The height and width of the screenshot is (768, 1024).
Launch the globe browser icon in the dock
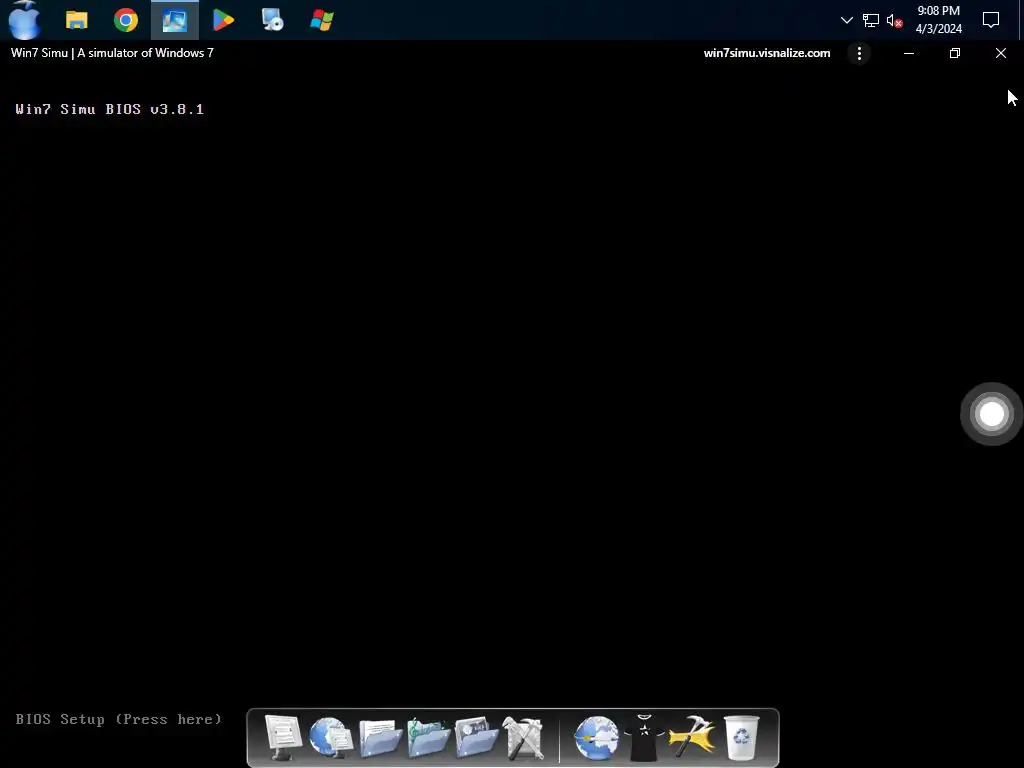[596, 738]
